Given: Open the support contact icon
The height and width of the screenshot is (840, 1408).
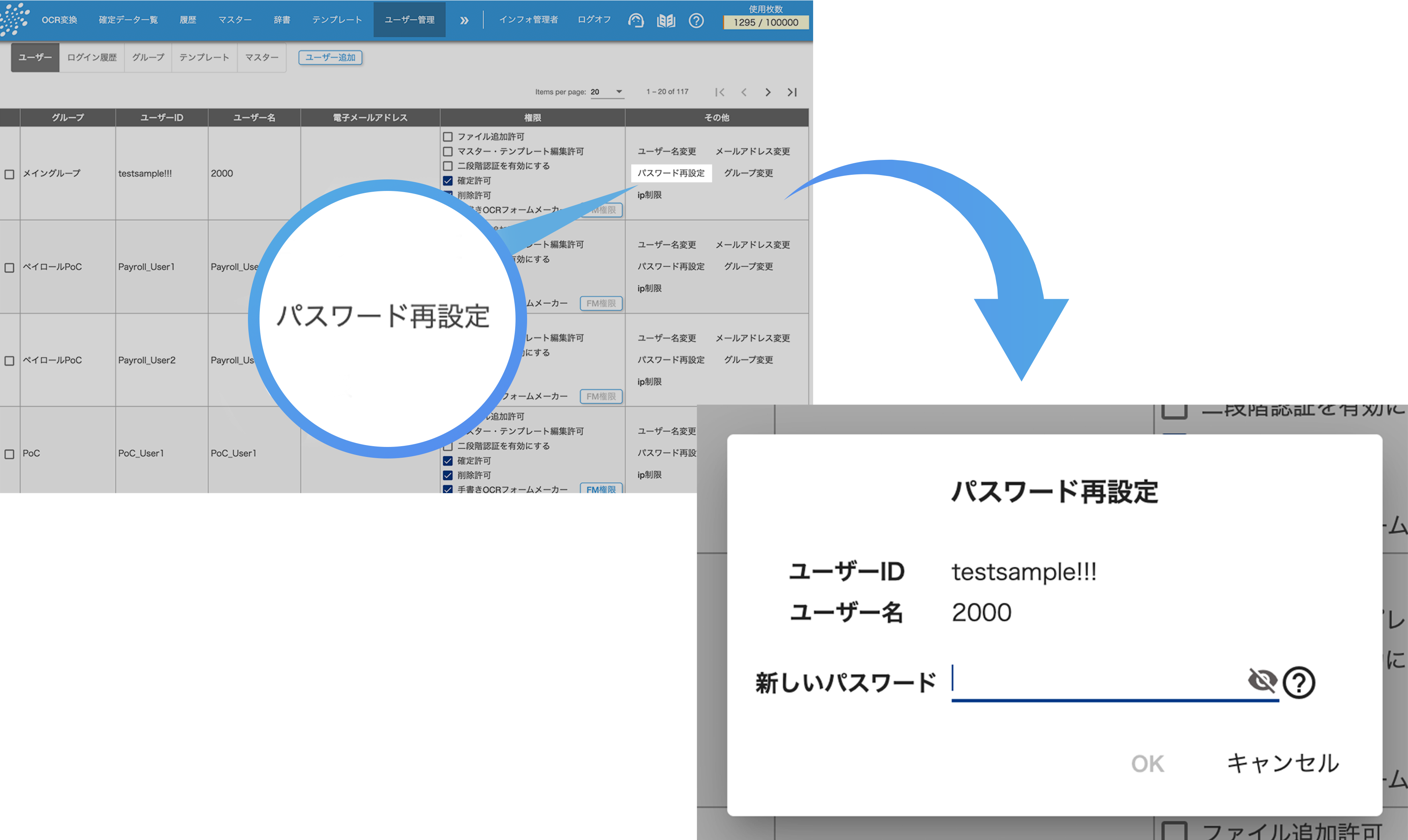Looking at the screenshot, I should (x=636, y=20).
